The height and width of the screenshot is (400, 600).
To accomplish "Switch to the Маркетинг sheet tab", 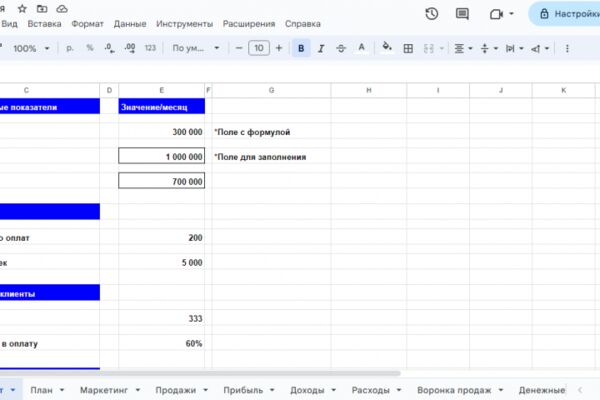I will tap(104, 390).
